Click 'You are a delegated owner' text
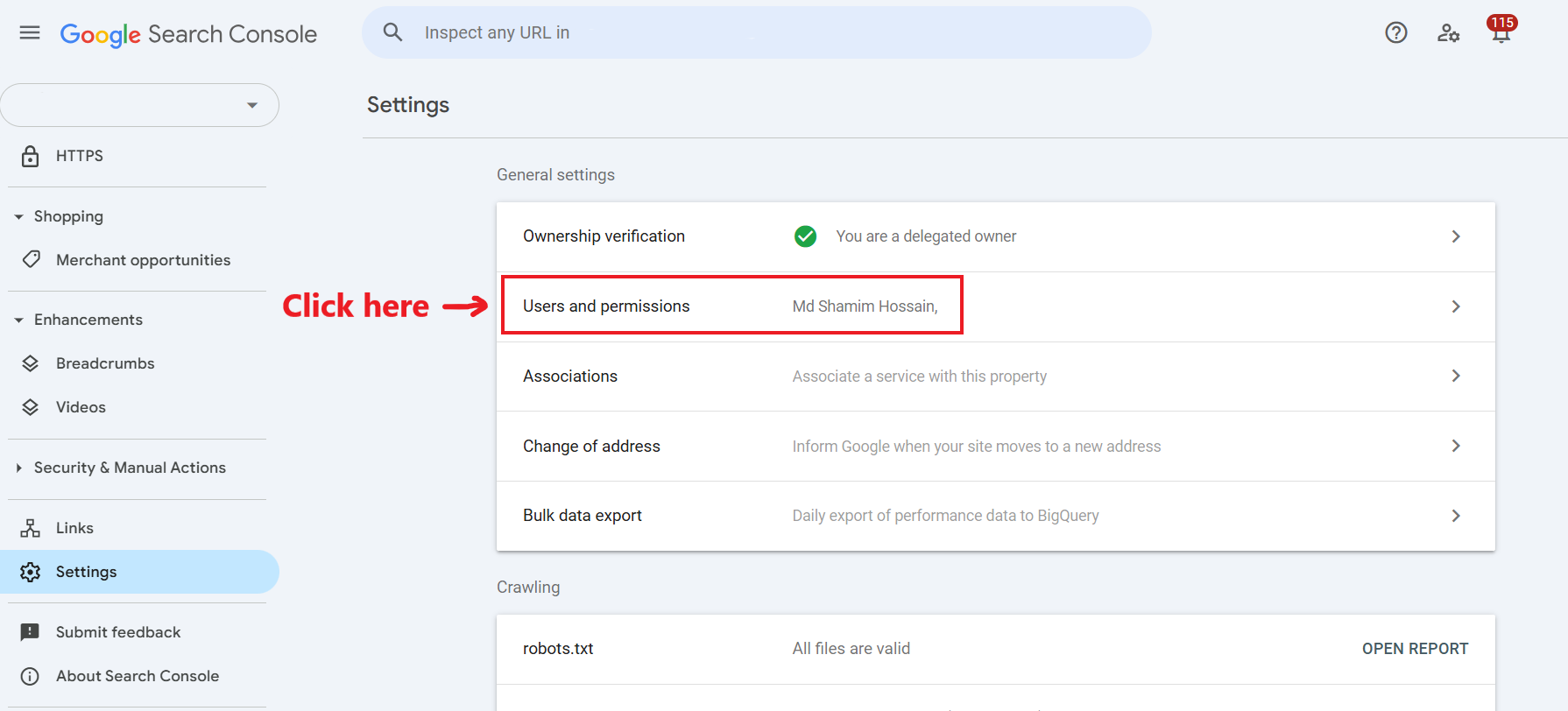This screenshot has width=1568, height=711. [x=926, y=236]
